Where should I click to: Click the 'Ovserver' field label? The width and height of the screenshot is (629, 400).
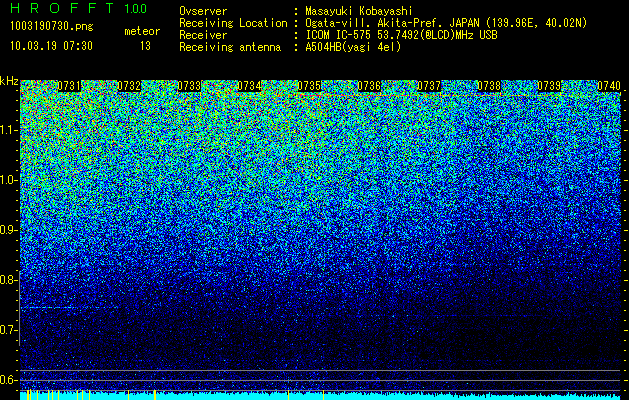[x=203, y=11]
